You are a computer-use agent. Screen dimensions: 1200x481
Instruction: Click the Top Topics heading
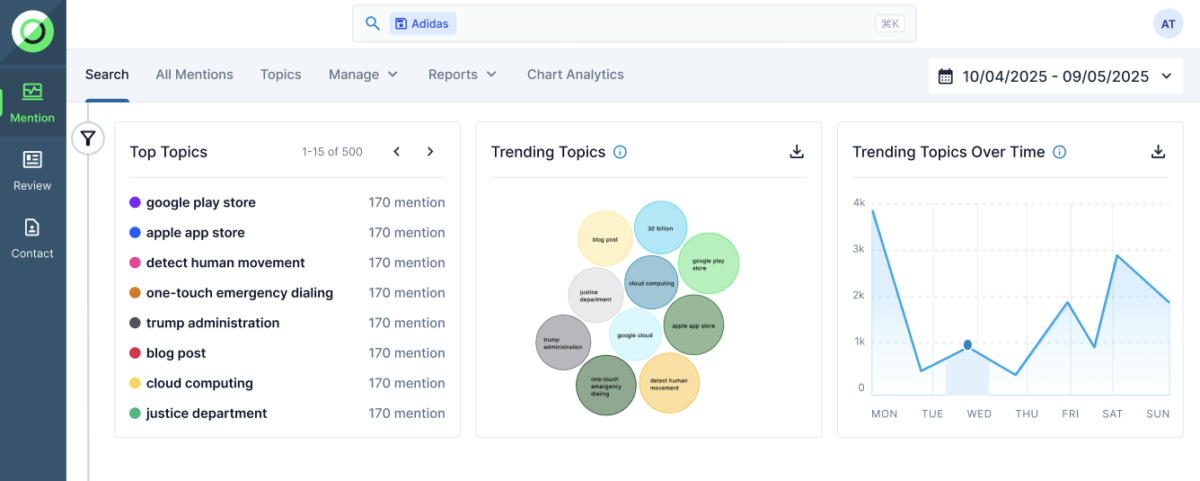click(169, 152)
